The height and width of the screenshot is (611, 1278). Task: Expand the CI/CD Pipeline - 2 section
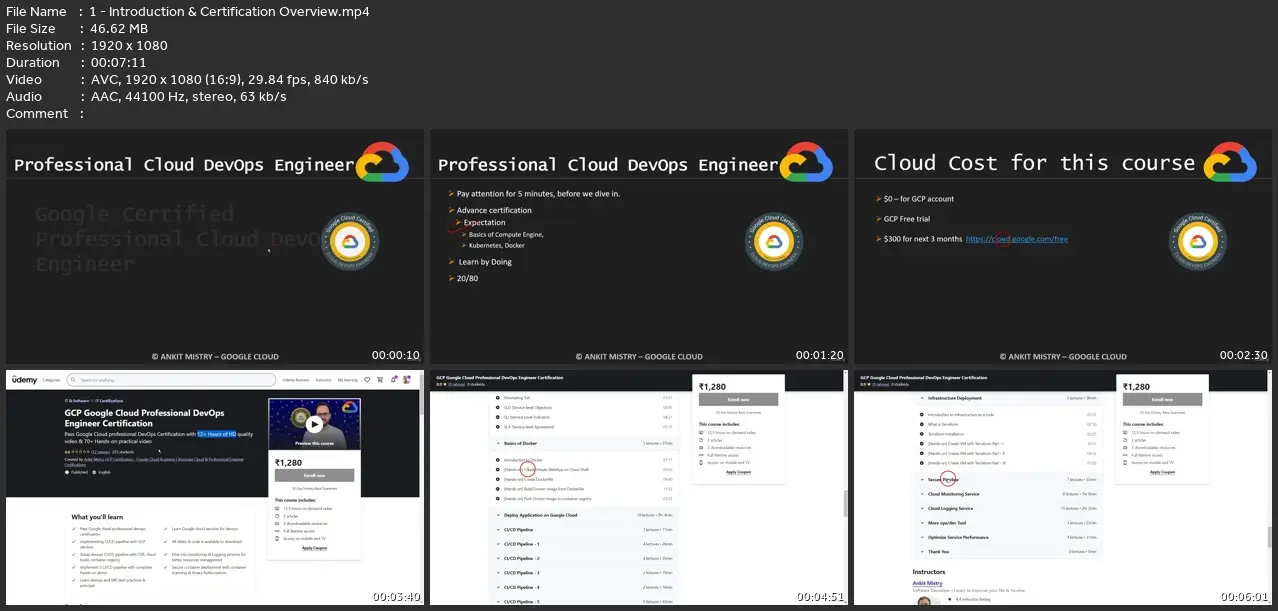click(x=584, y=559)
